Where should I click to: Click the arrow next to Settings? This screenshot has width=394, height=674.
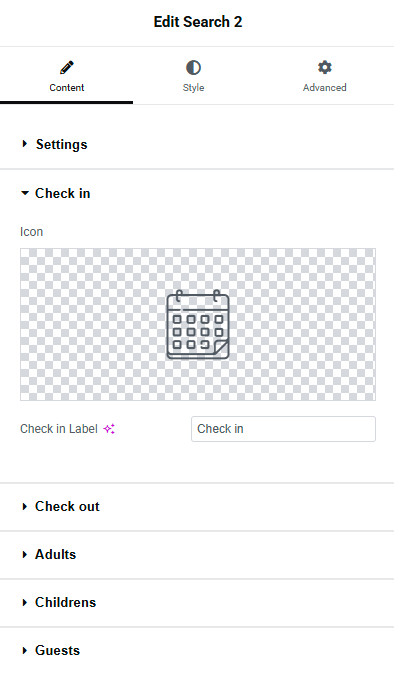[24, 144]
